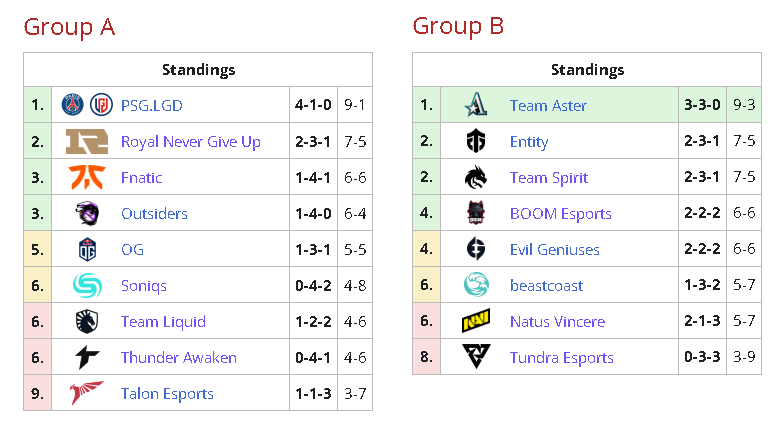Click the Team Liquid logo
Image resolution: width=781 pixels, height=431 pixels.
[x=86, y=321]
